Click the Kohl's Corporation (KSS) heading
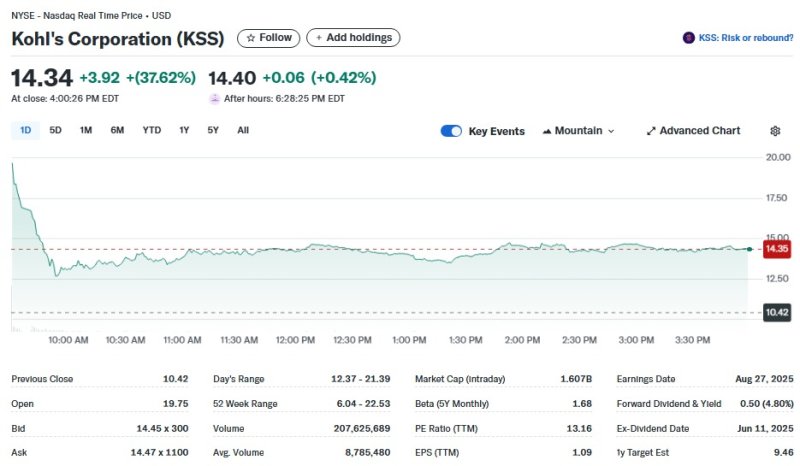This screenshot has height=466, width=800. 118,39
